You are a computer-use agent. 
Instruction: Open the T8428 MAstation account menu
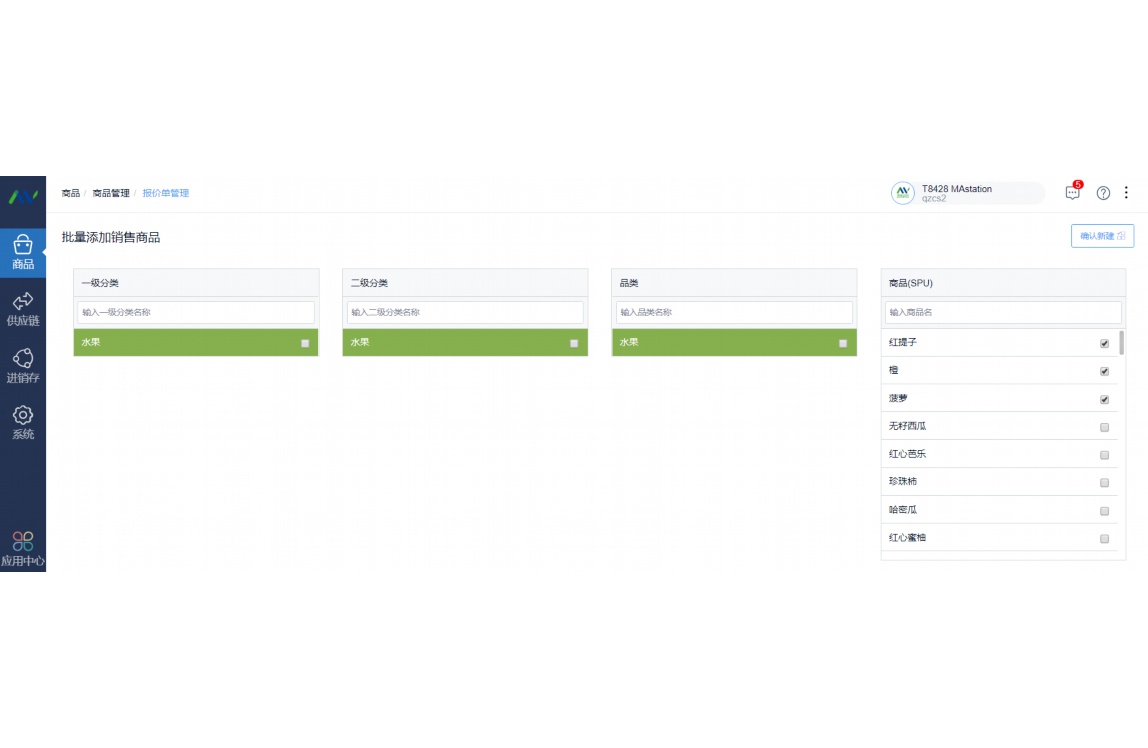click(x=966, y=193)
